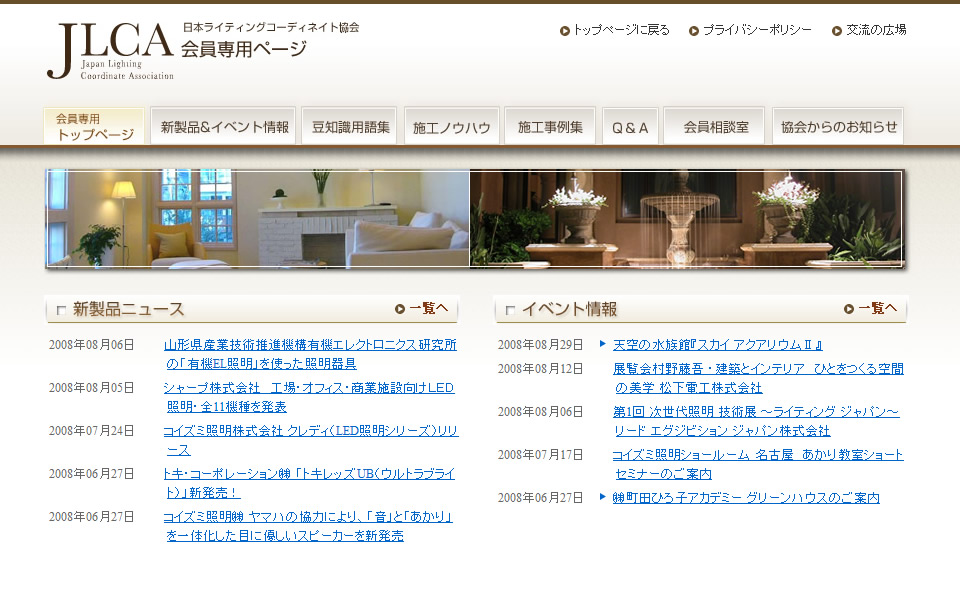Click blue triangle marker beside 町田ひろ子アカデミー

point(602,497)
